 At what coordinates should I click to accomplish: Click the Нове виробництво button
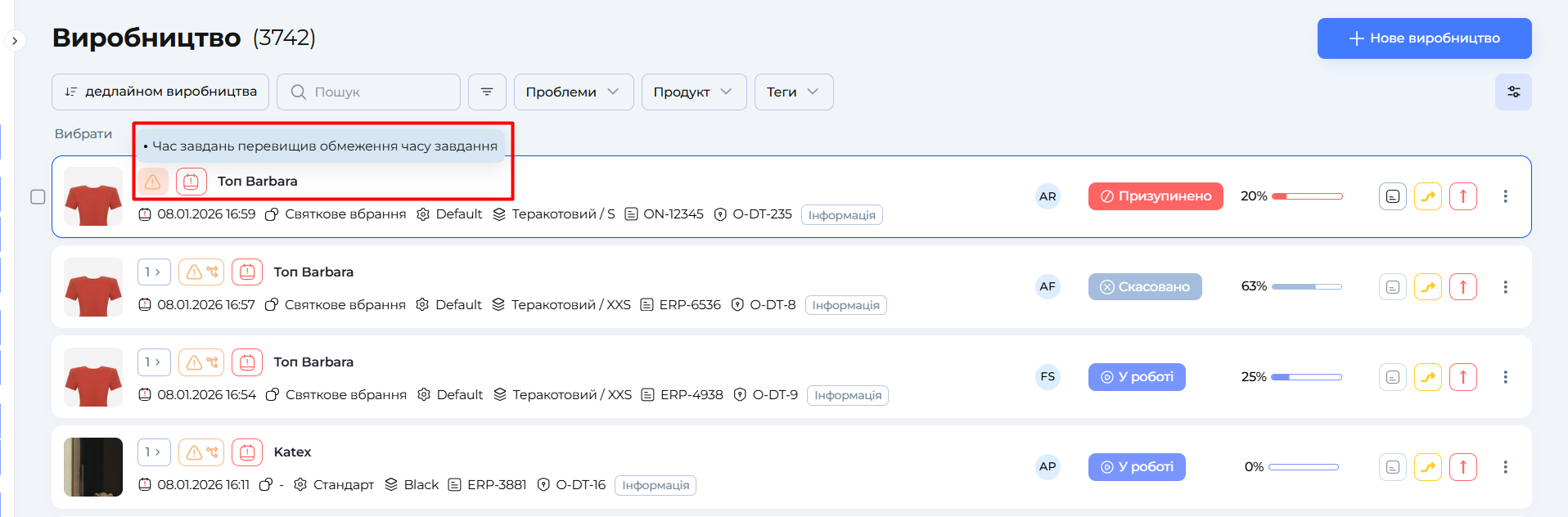(1424, 38)
